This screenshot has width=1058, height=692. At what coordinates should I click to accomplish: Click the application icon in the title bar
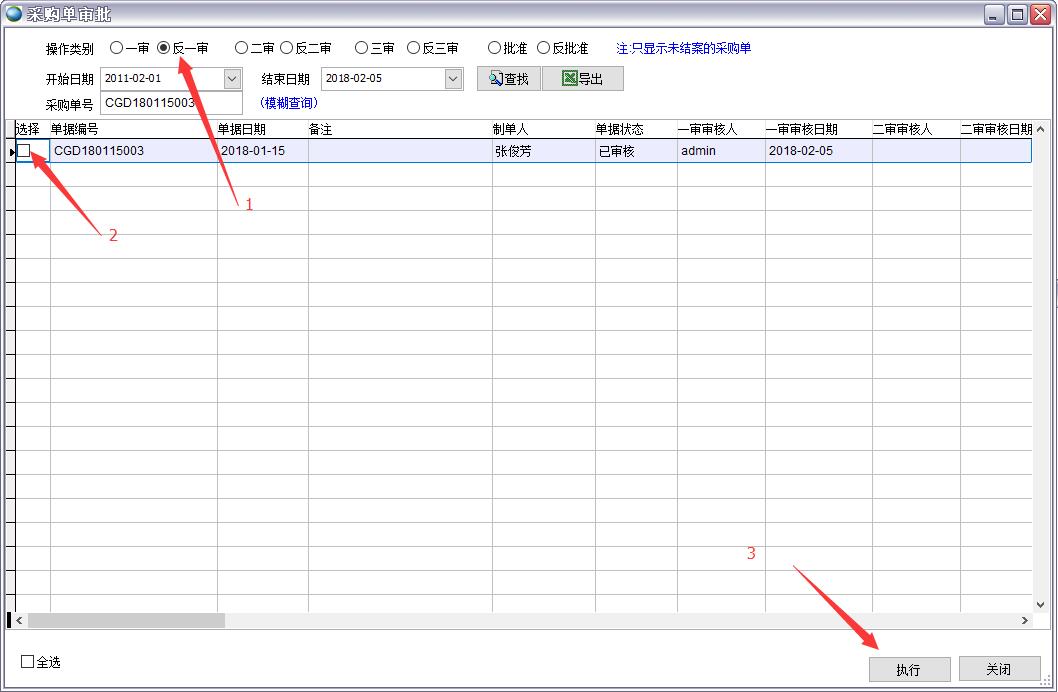pos(12,13)
